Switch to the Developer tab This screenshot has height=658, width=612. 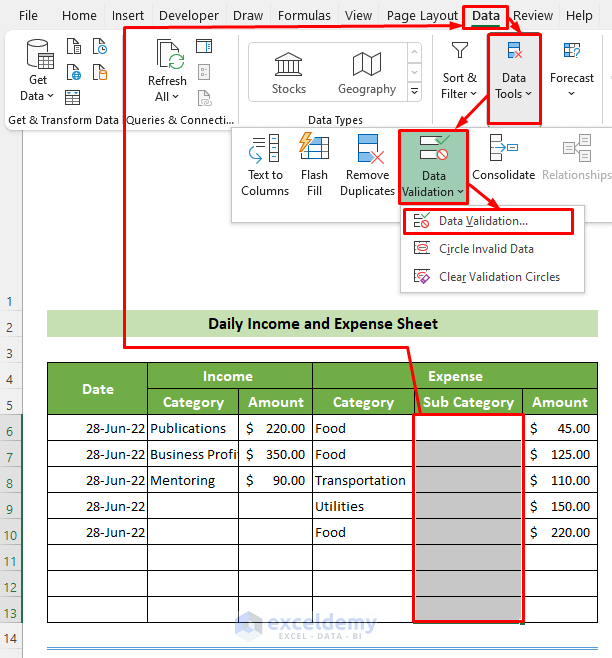click(x=188, y=16)
